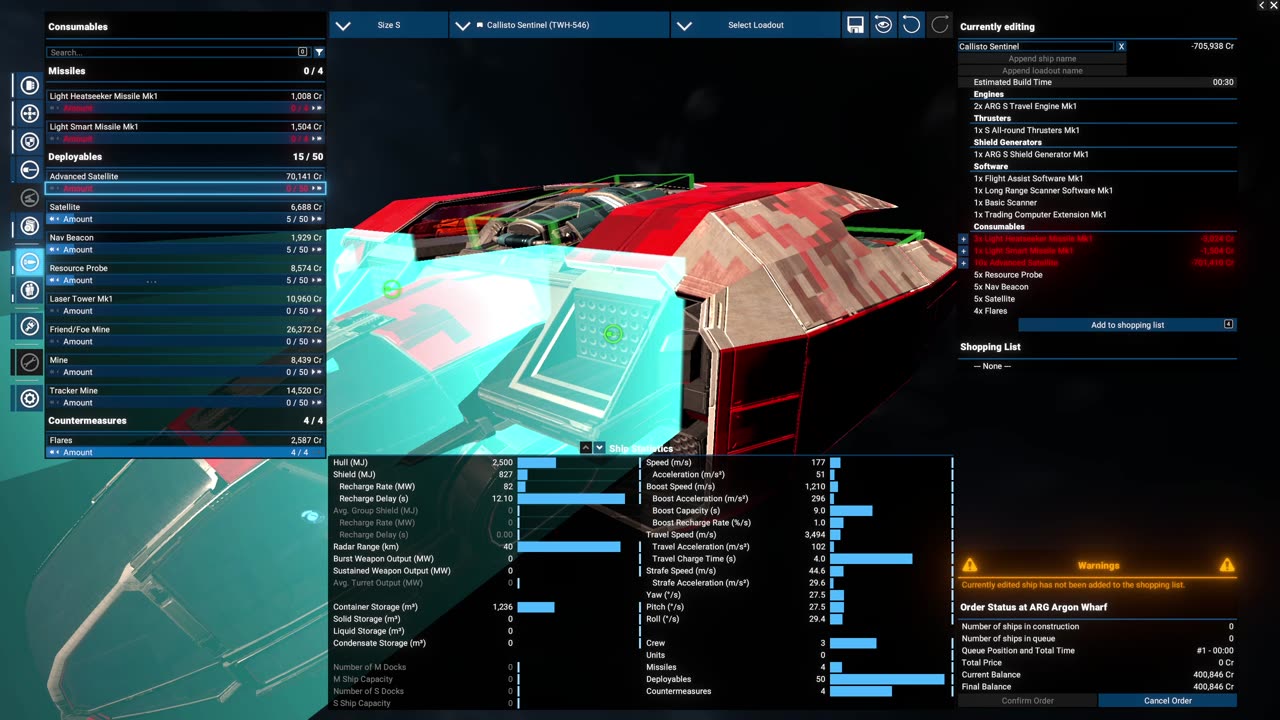Viewport: 1280px width, 720px height.
Task: Open the Software category icon
Action: pos(29,227)
